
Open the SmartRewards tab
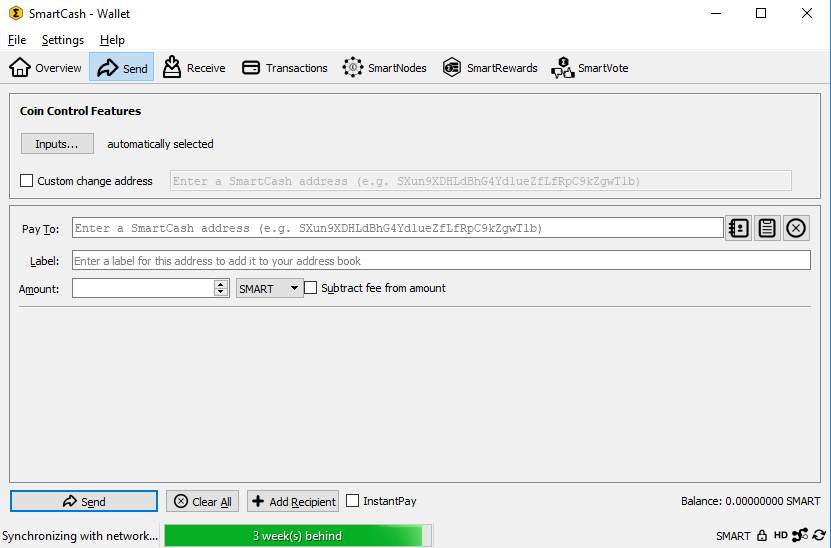490,67
